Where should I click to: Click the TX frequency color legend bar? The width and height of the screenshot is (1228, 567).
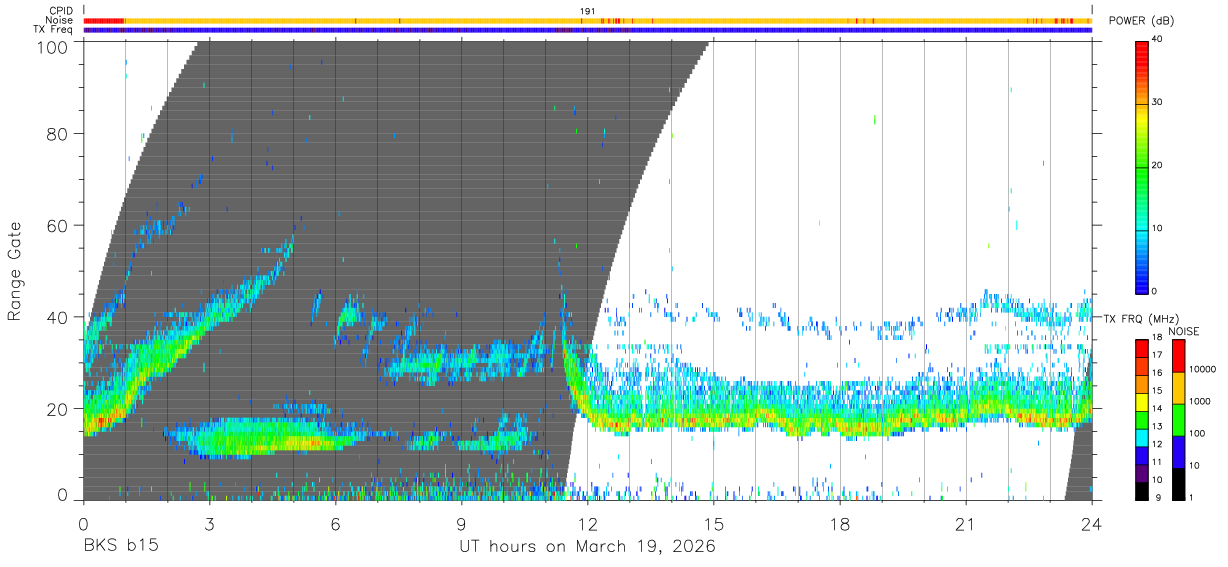pyautogui.click(x=1141, y=419)
